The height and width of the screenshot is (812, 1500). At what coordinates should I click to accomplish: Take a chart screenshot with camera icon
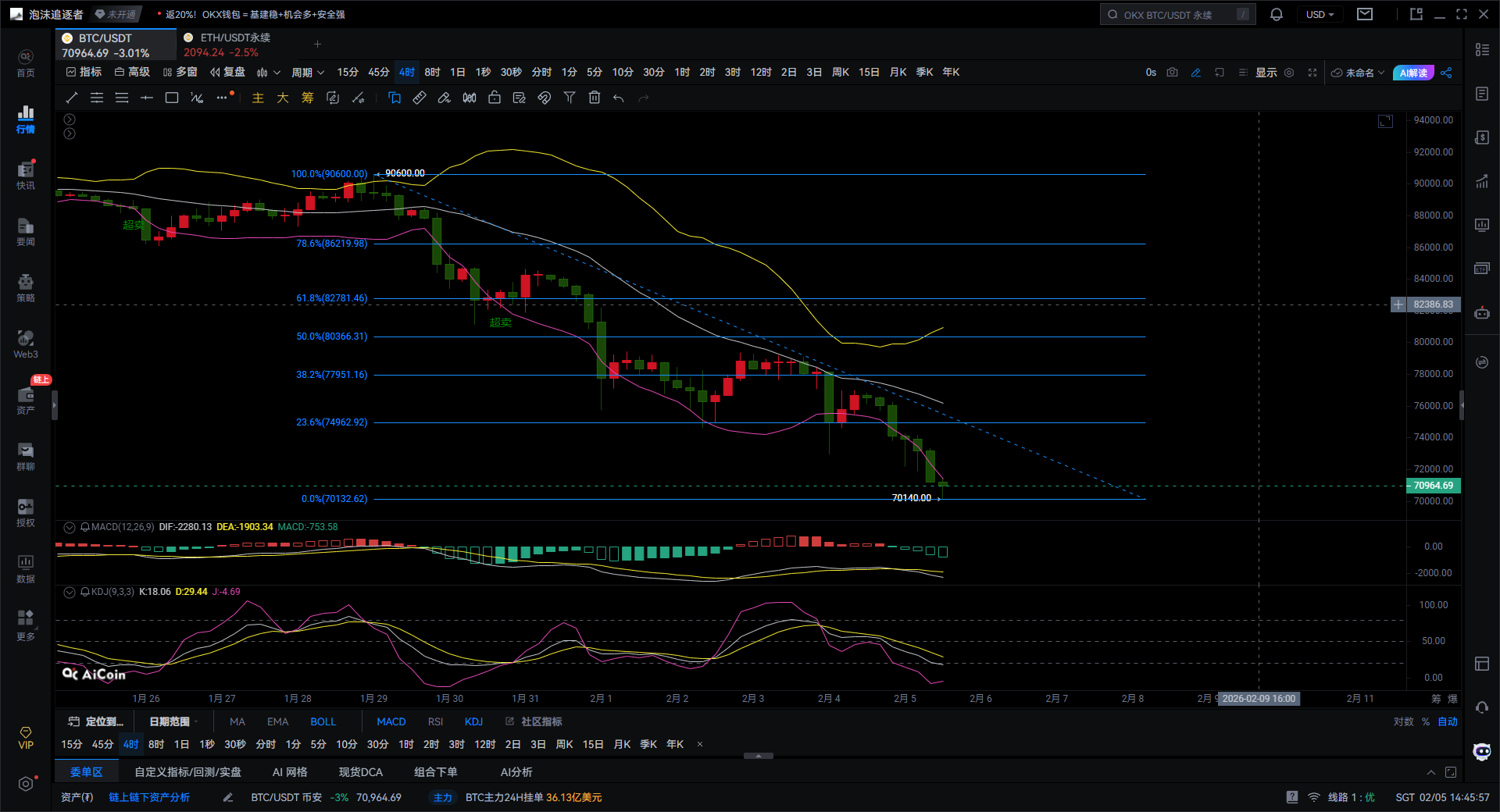[1172, 73]
